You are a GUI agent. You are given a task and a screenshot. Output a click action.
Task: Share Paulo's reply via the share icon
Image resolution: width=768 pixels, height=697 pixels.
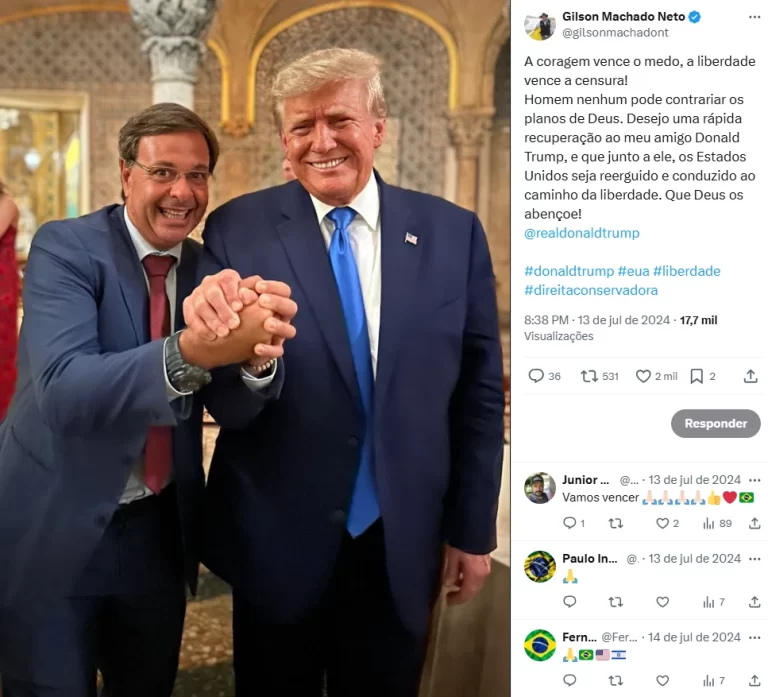pos(754,601)
